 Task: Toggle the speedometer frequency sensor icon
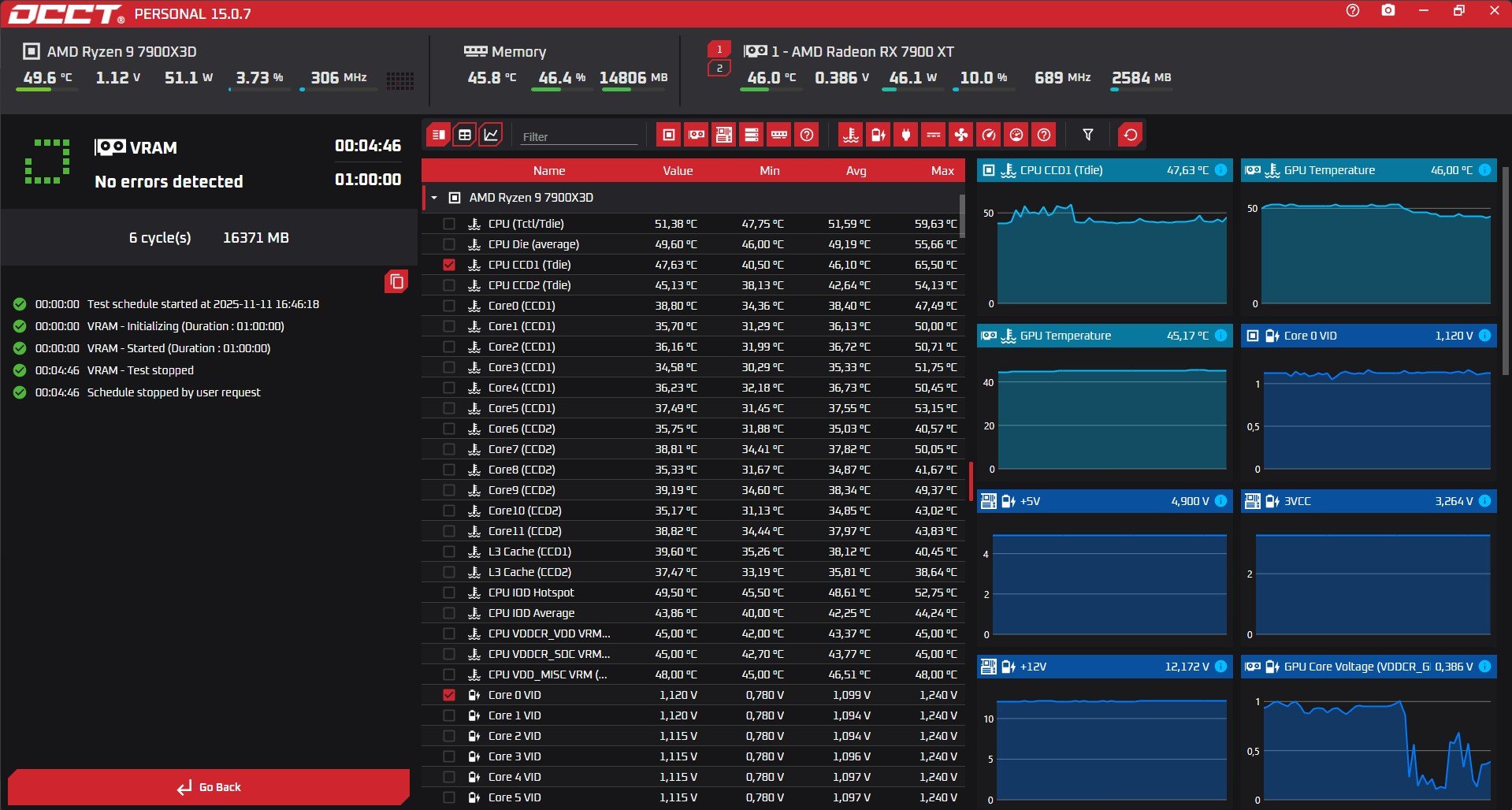click(989, 135)
